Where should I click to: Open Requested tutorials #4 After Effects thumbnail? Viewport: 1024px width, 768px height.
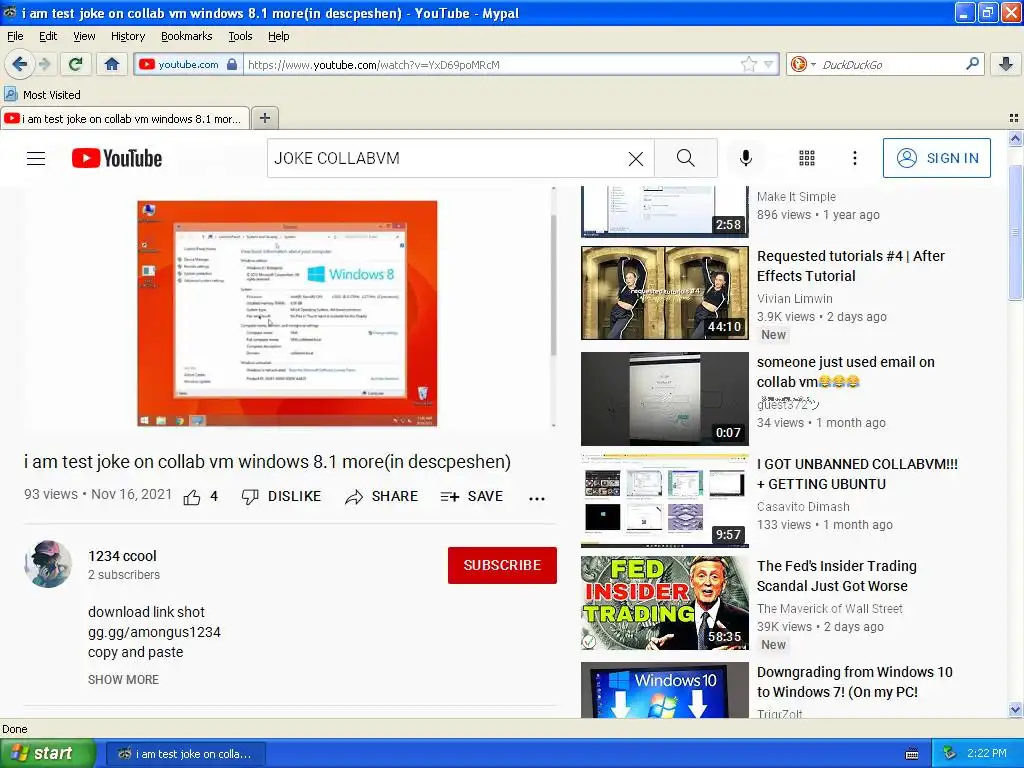pyautogui.click(x=665, y=293)
